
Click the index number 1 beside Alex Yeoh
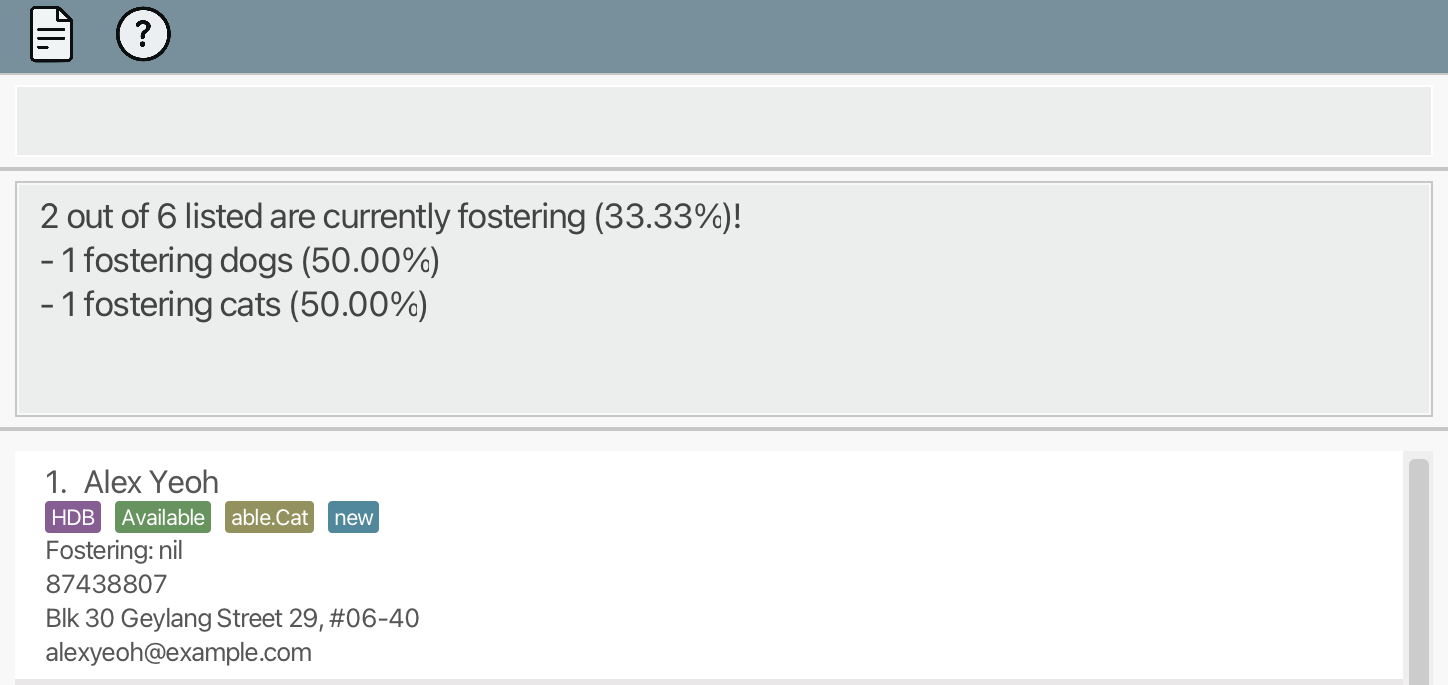click(x=55, y=482)
